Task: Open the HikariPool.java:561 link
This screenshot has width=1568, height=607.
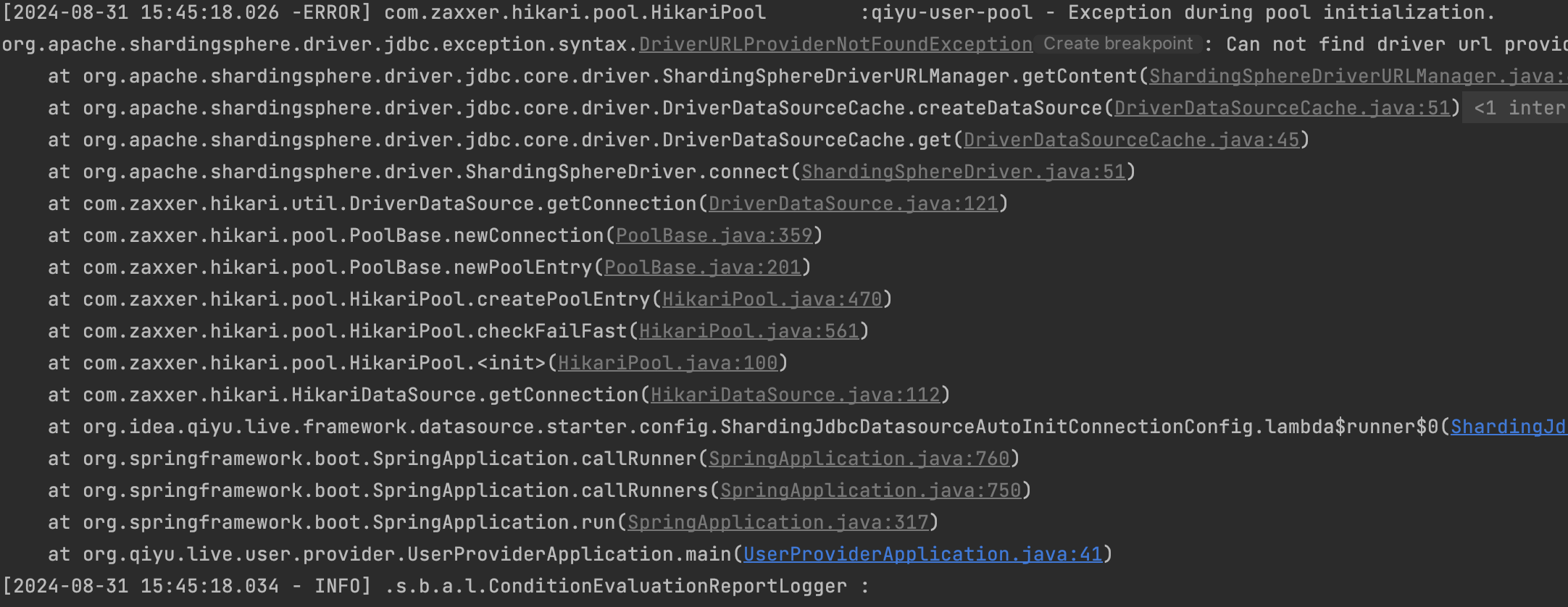Action: pos(748,331)
